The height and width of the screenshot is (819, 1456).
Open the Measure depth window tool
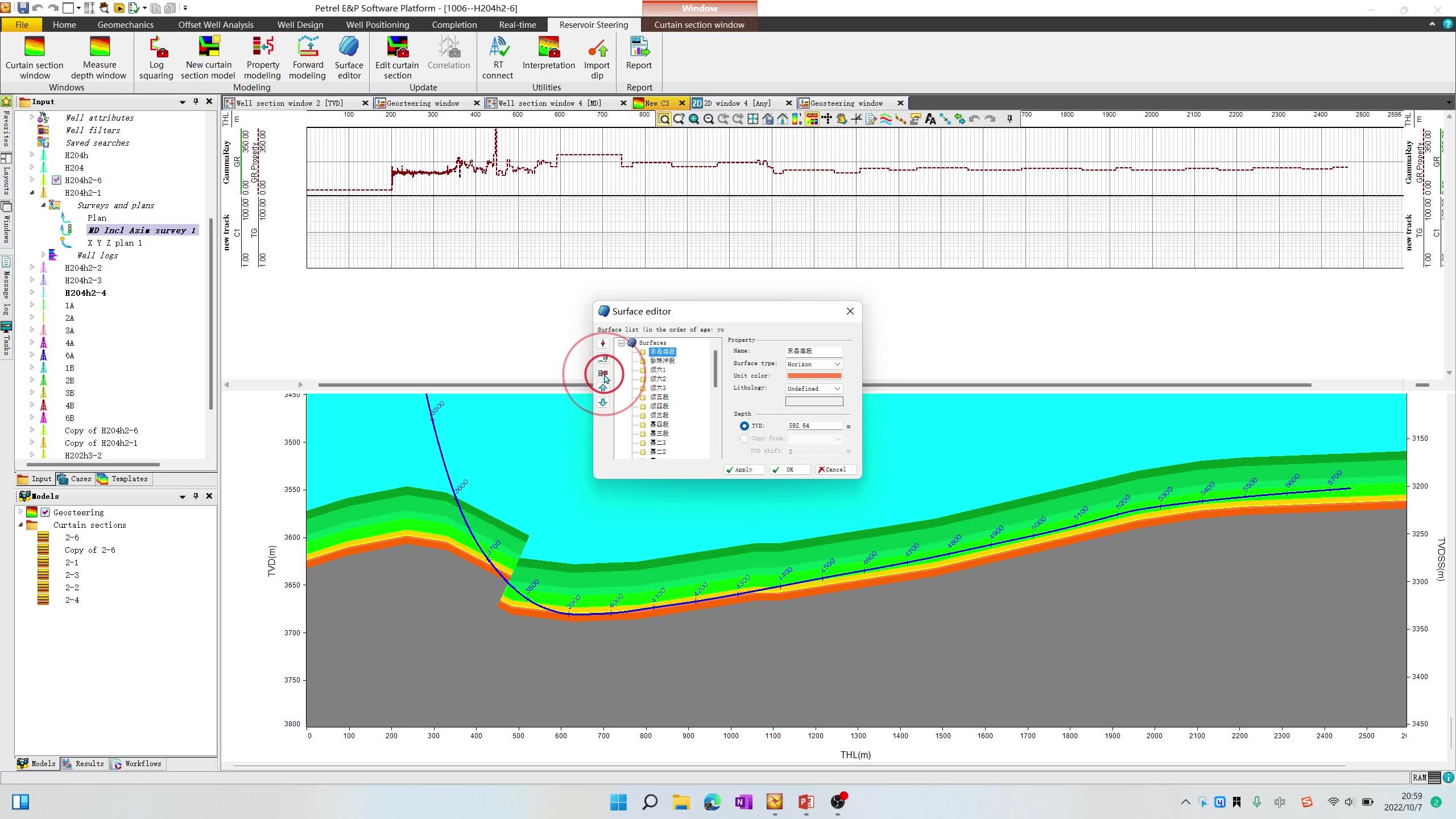[99, 57]
